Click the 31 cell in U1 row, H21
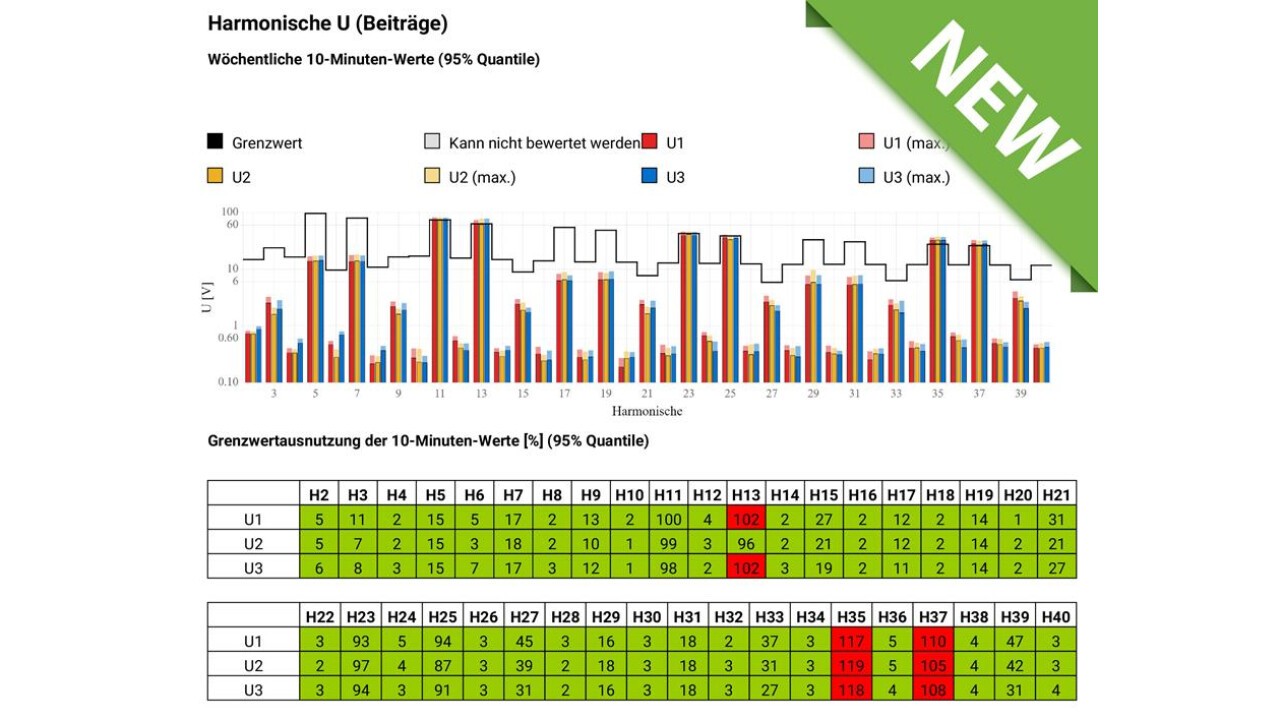Viewport: 1280px width, 720px height. [x=1057, y=518]
